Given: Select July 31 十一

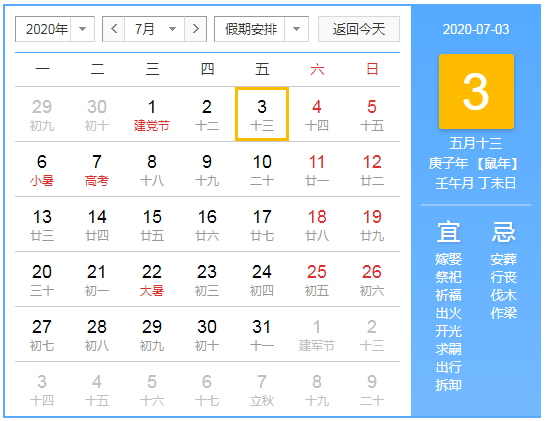Looking at the screenshot, I should point(262,334).
